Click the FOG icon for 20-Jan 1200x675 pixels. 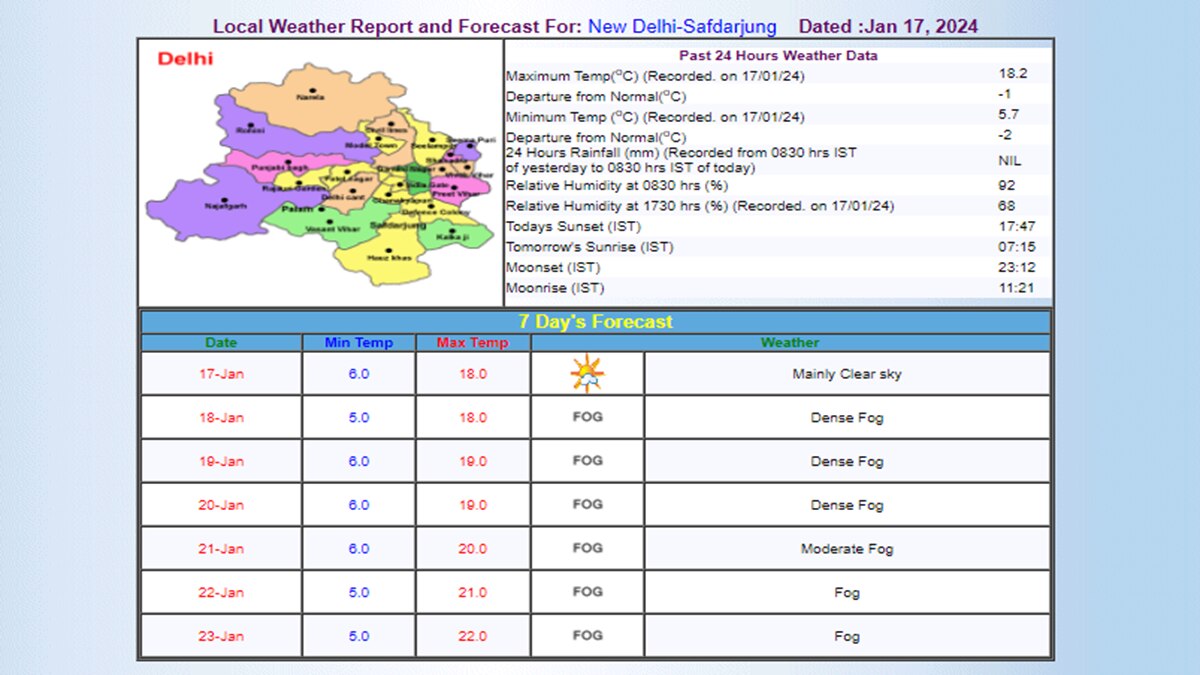586,504
